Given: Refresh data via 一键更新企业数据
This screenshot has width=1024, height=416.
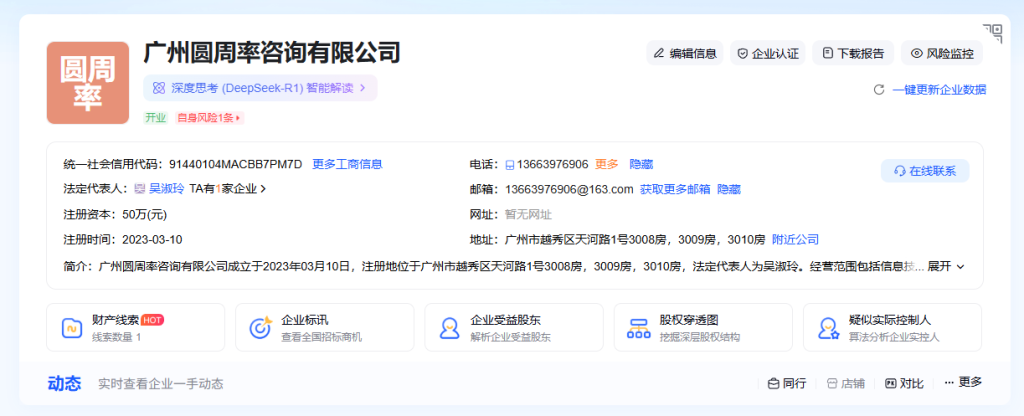Looking at the screenshot, I should pos(930,89).
